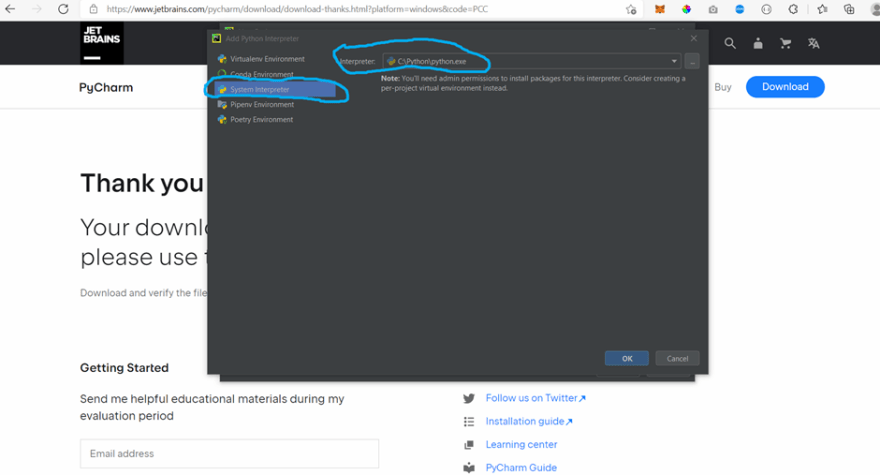The width and height of the screenshot is (880, 475).
Task: Open the shopping cart icon
Action: coord(786,43)
